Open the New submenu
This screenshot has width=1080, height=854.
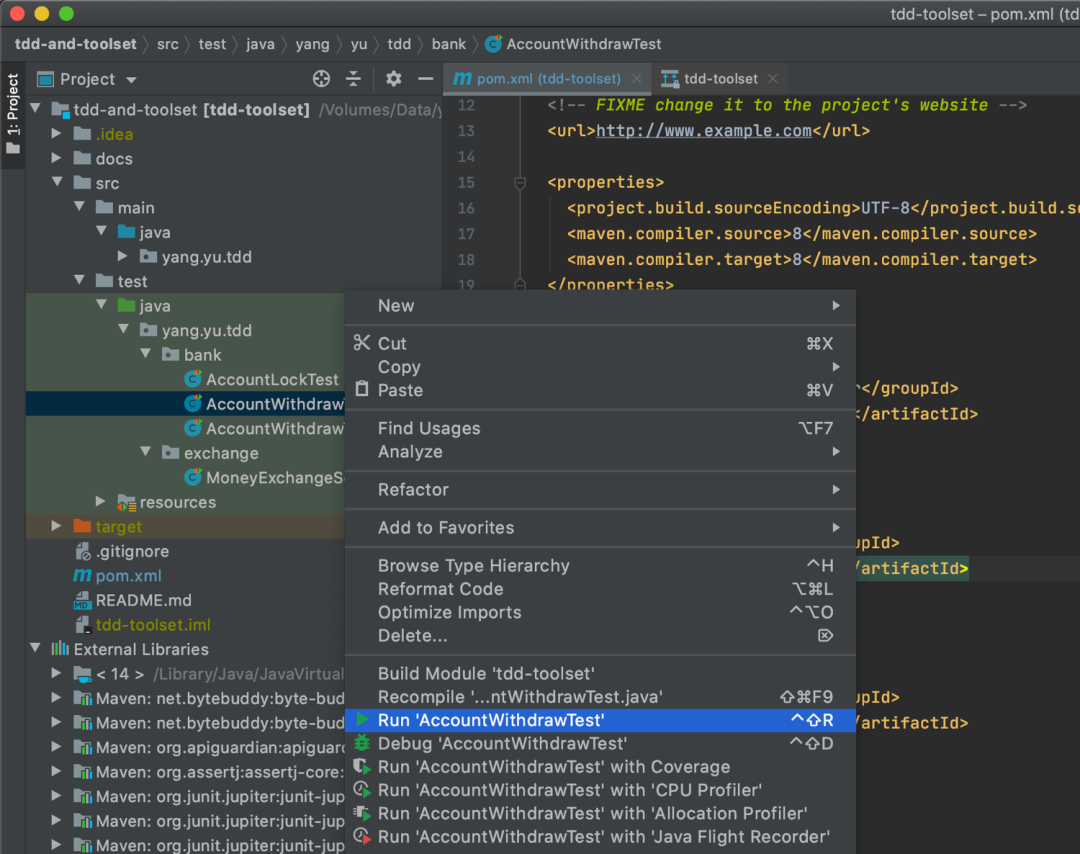600,306
